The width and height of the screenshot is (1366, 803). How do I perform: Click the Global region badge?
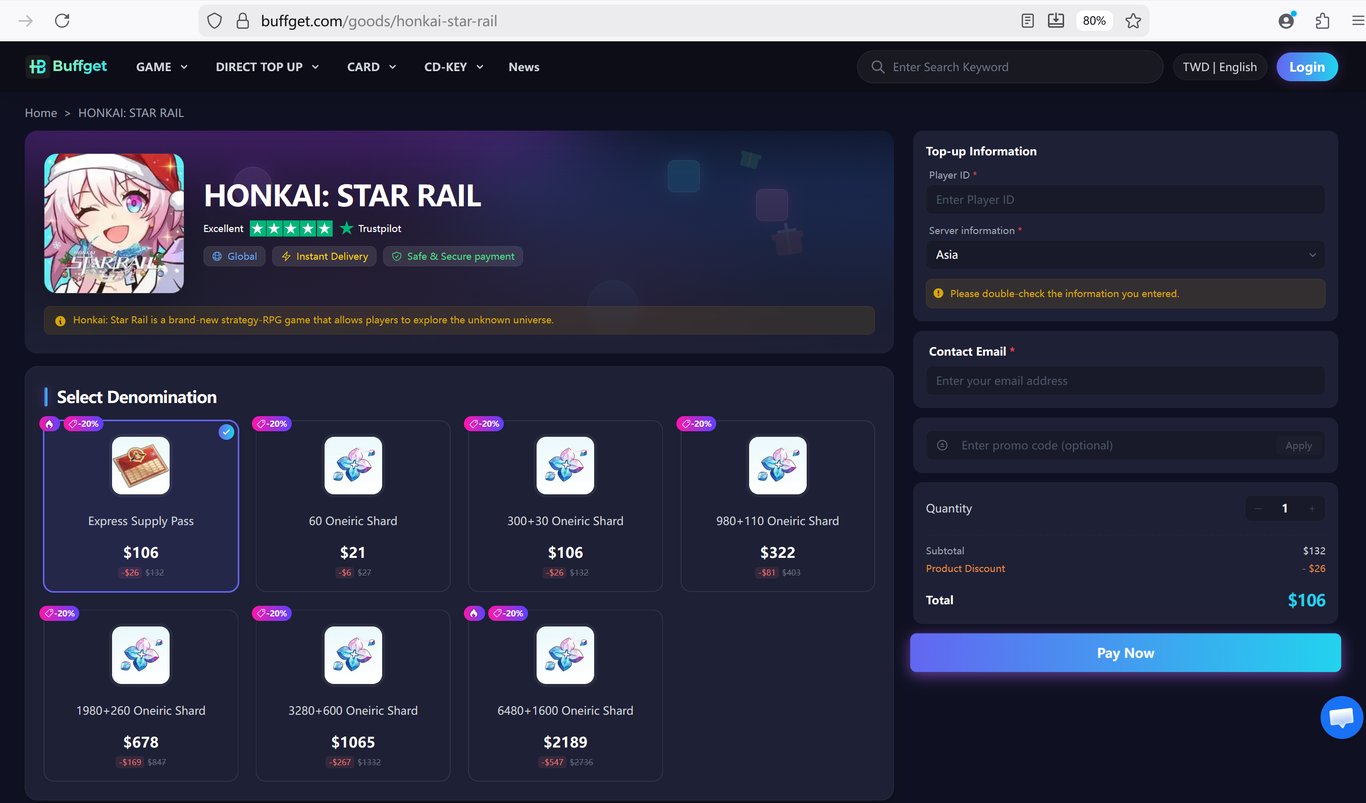[x=235, y=256]
